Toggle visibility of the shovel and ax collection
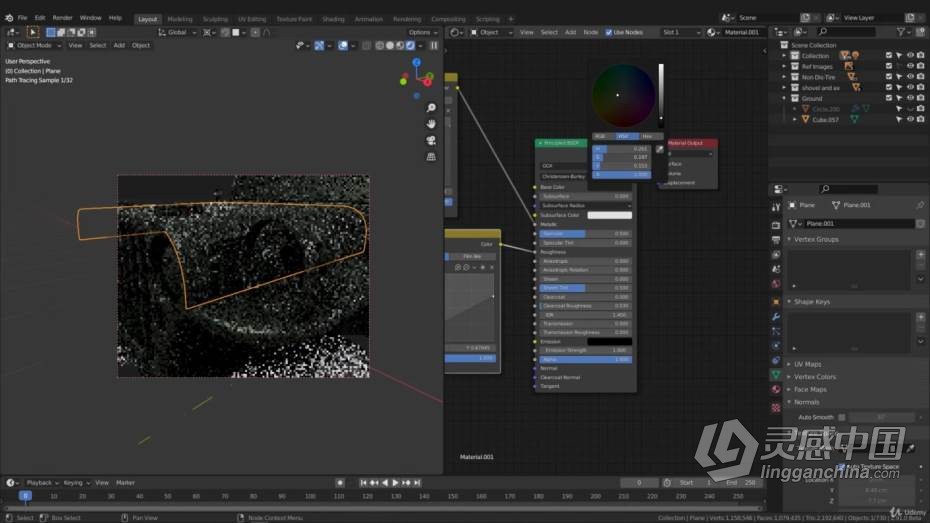The height and width of the screenshot is (523, 930). (x=910, y=87)
